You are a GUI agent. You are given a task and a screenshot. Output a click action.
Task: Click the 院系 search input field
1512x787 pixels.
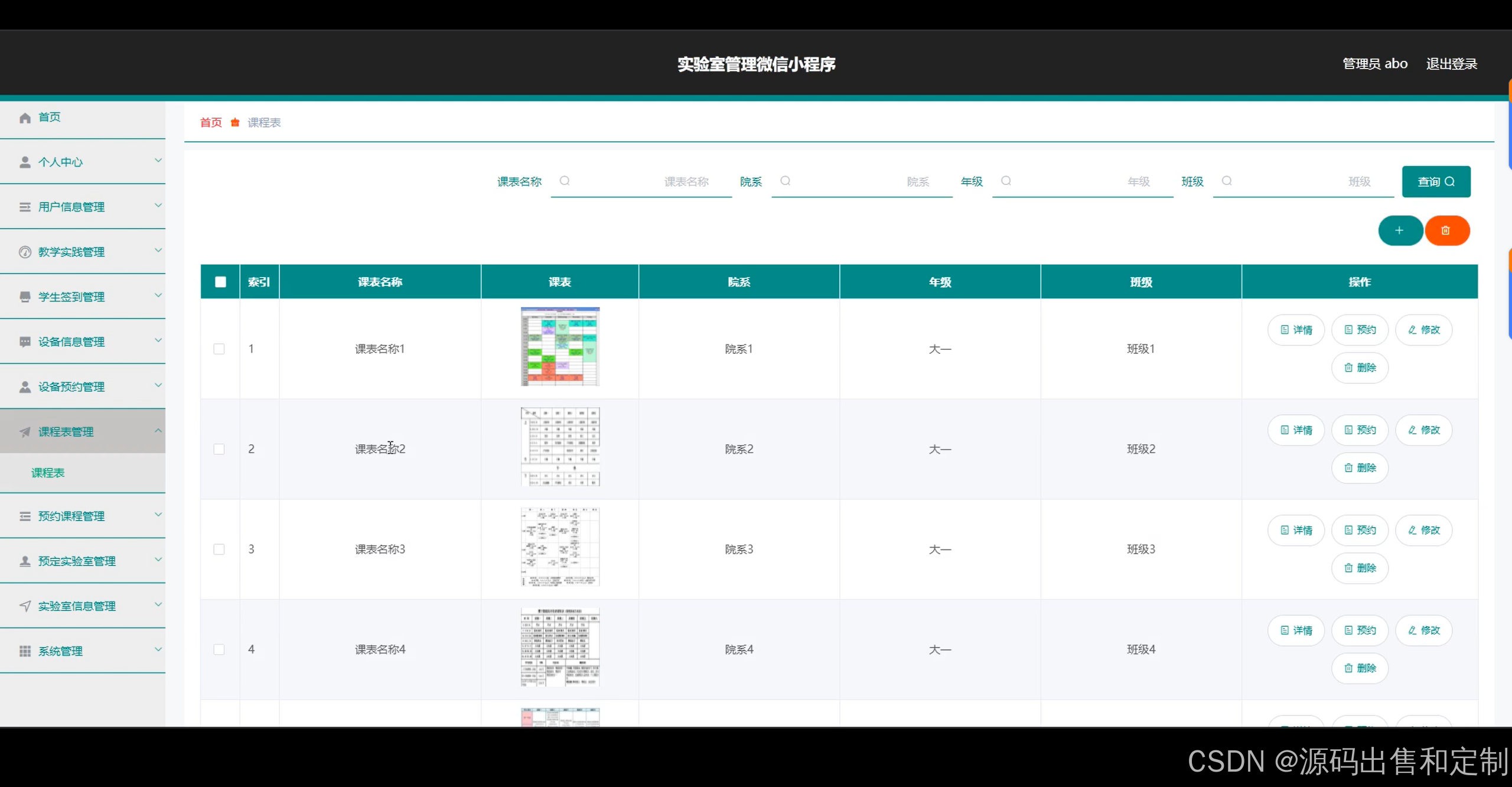862,181
